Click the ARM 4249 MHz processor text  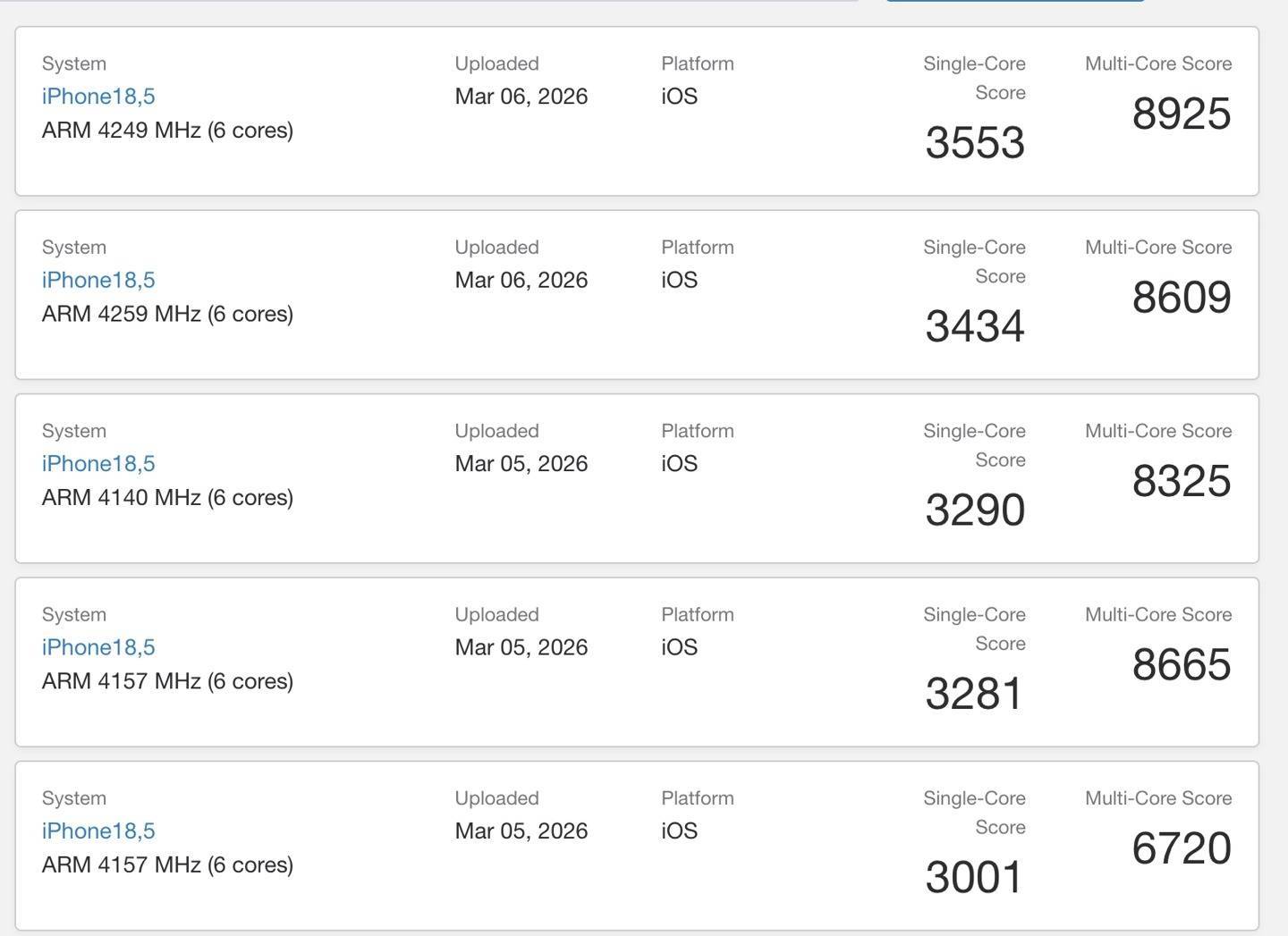point(167,131)
